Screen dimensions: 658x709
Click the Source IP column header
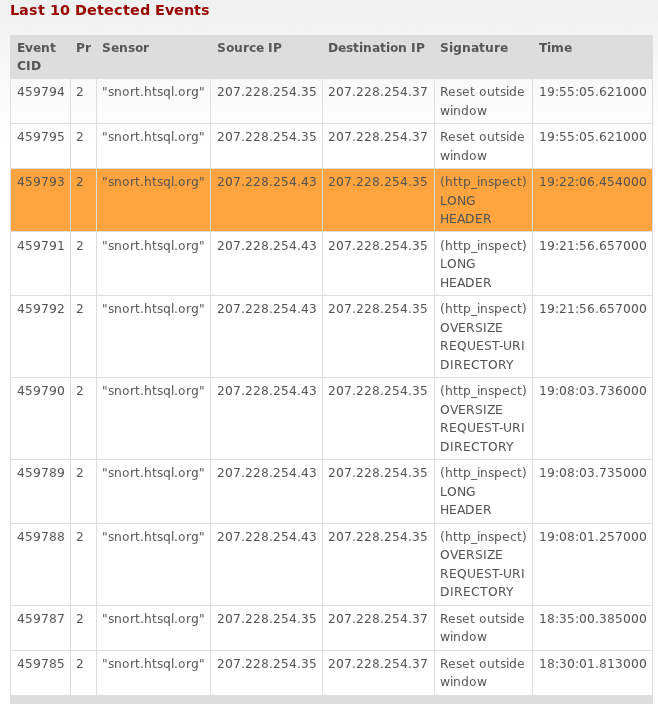click(x=249, y=47)
